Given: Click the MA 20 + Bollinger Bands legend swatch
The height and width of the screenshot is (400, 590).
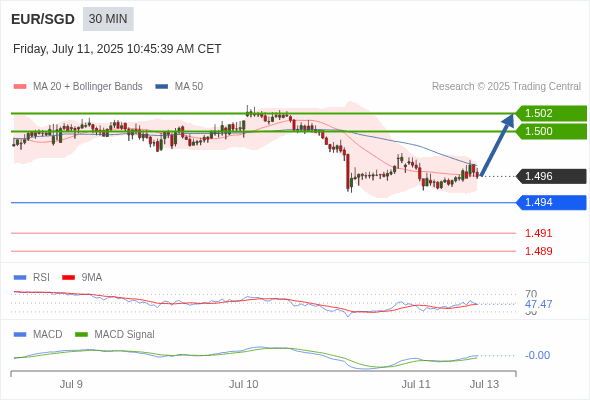Looking at the screenshot, I should [x=20, y=87].
